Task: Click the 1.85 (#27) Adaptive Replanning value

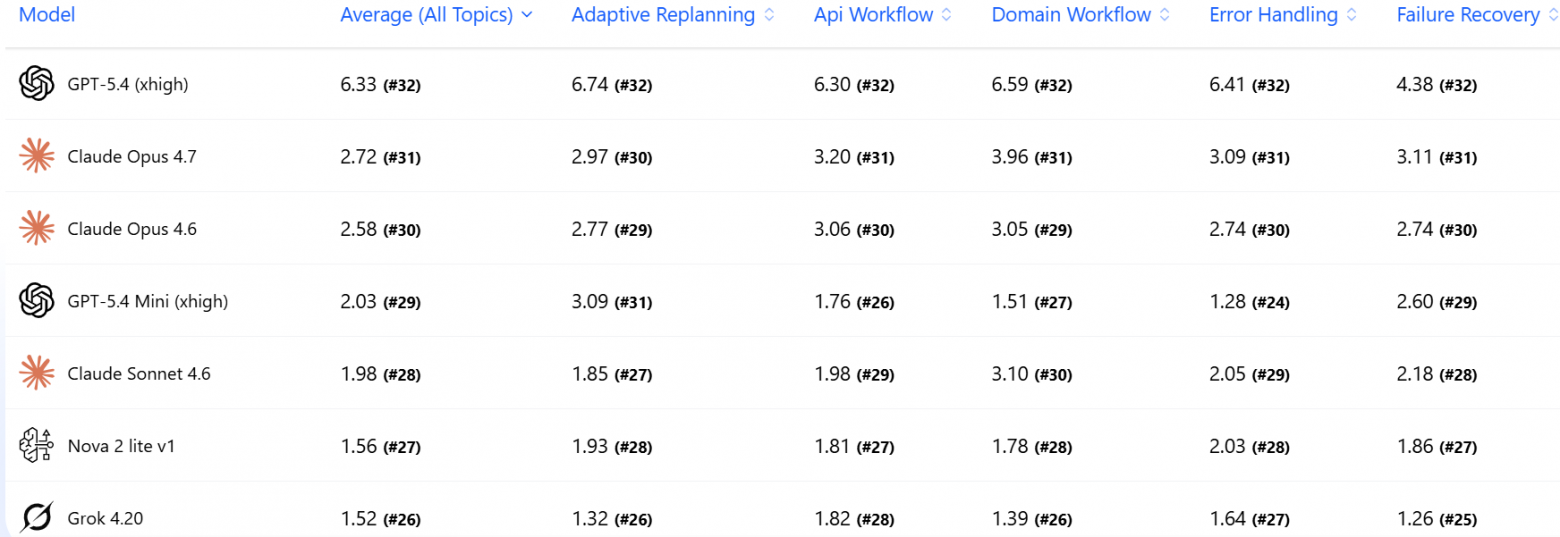Action: click(612, 374)
